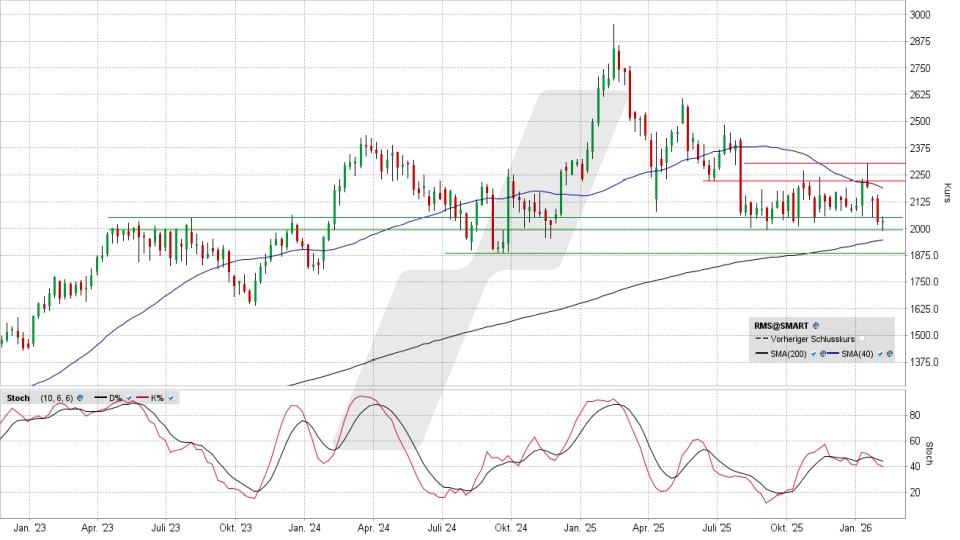Viewport: 960px width, 540px height.
Task: Click the blue SMA(40) legend line sample
Action: click(x=833, y=354)
